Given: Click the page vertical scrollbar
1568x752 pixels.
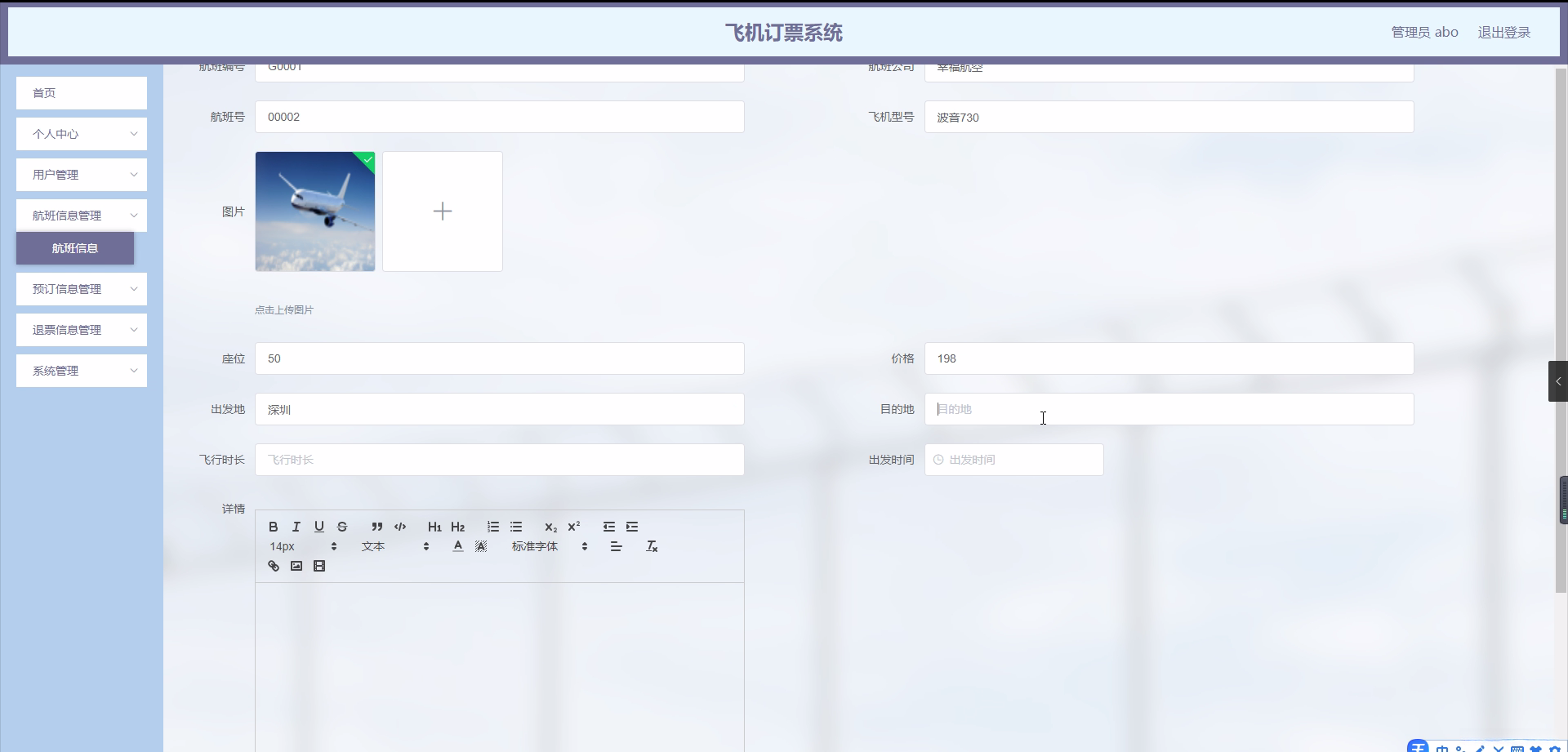Looking at the screenshot, I should point(1561,330).
